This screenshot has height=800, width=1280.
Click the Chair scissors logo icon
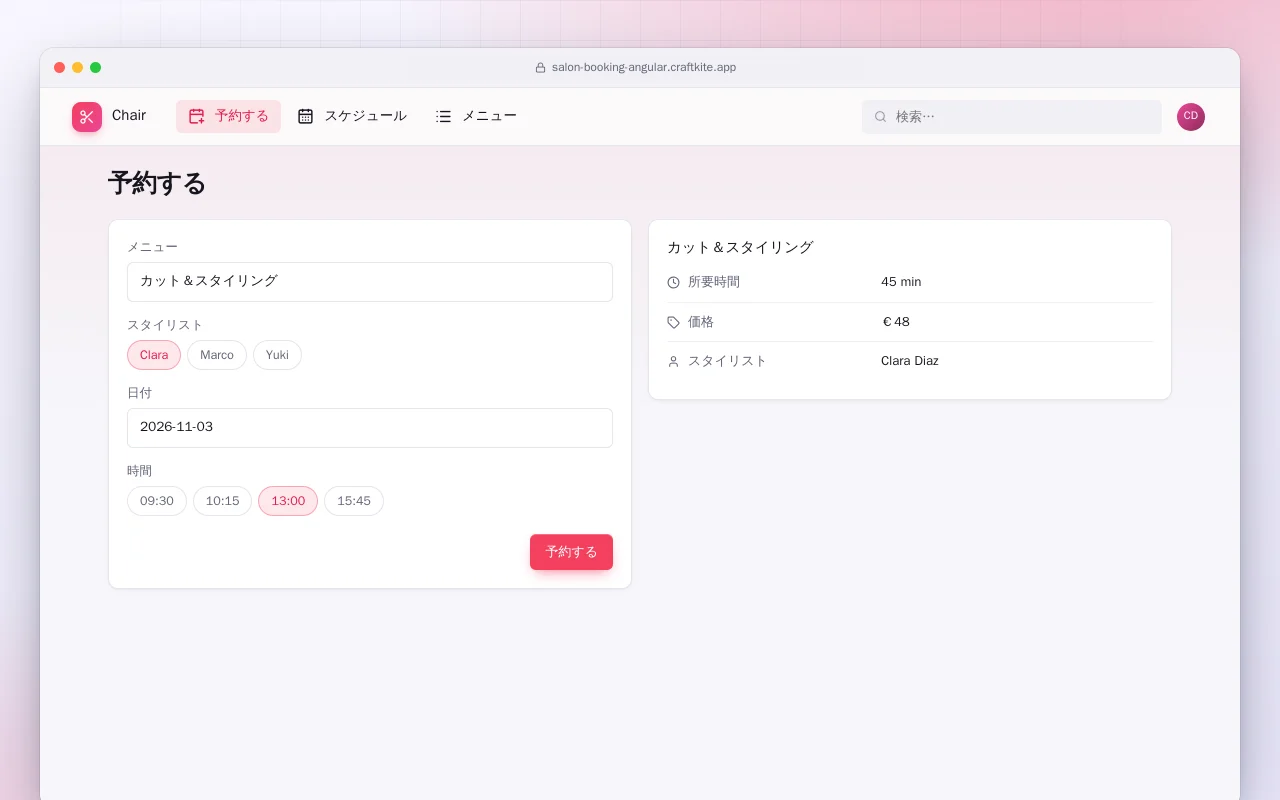87,117
